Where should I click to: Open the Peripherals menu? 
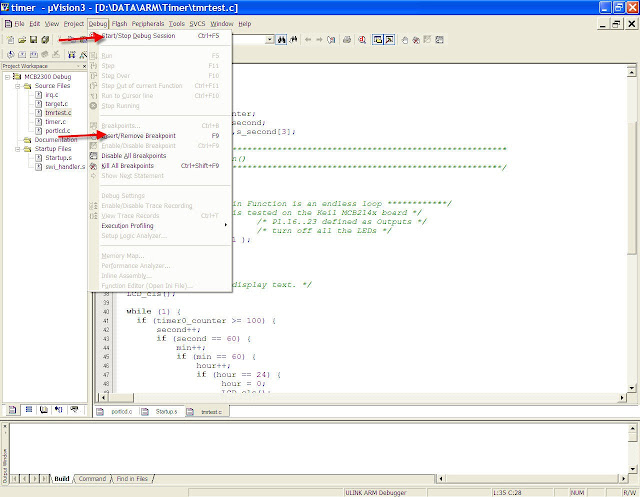(x=148, y=24)
